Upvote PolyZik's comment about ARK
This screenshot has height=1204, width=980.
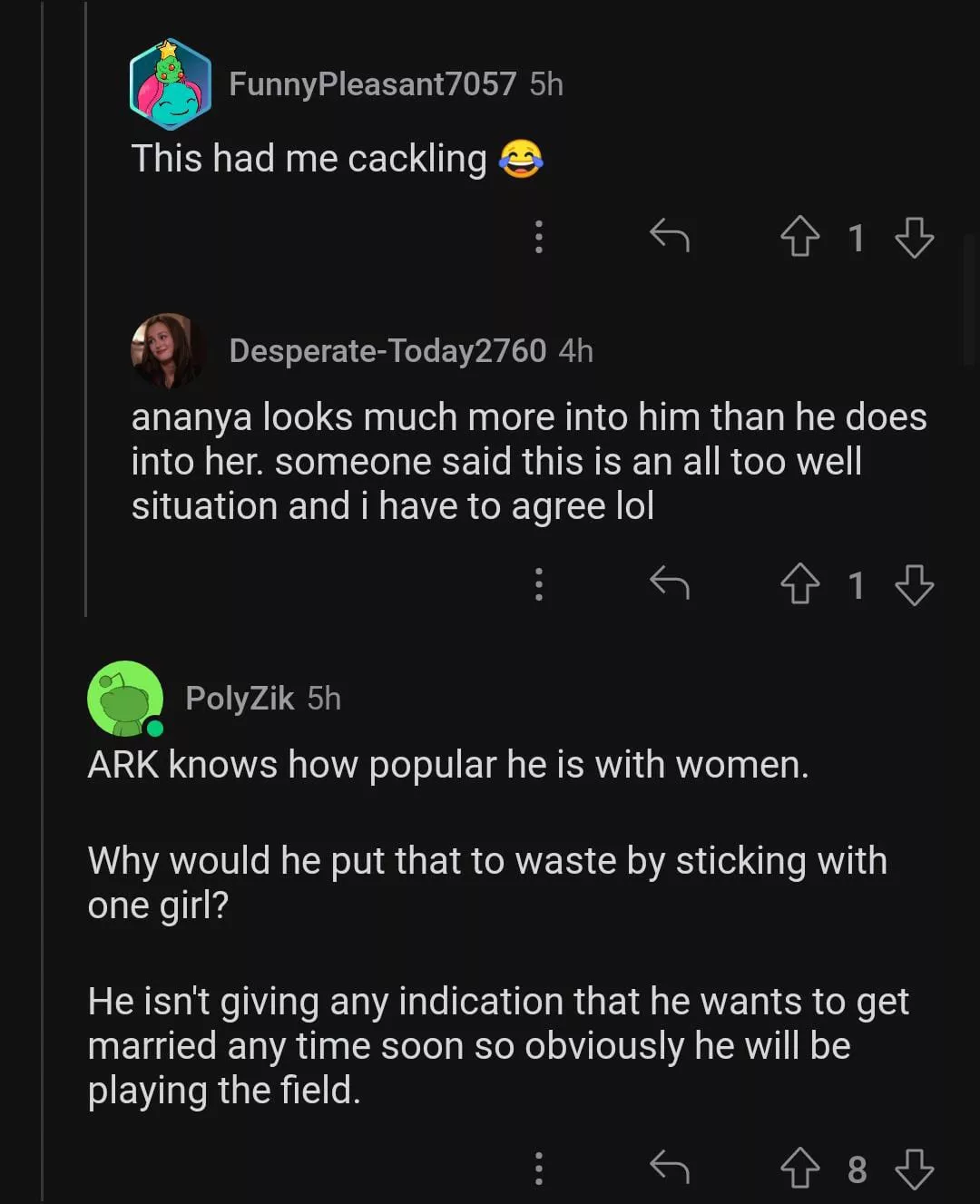(x=799, y=1168)
